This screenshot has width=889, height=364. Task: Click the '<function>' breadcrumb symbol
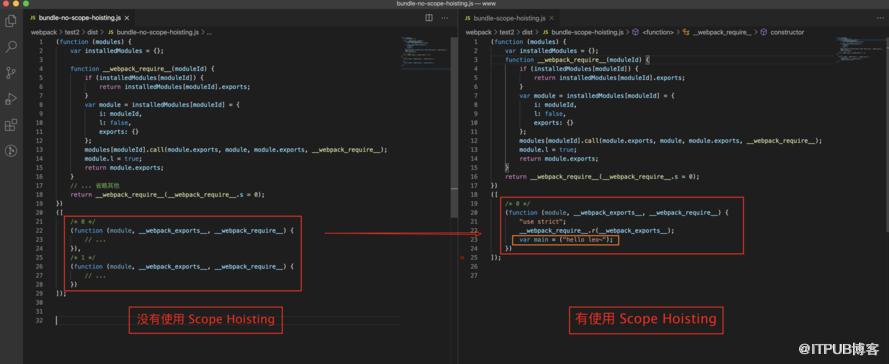pos(653,32)
